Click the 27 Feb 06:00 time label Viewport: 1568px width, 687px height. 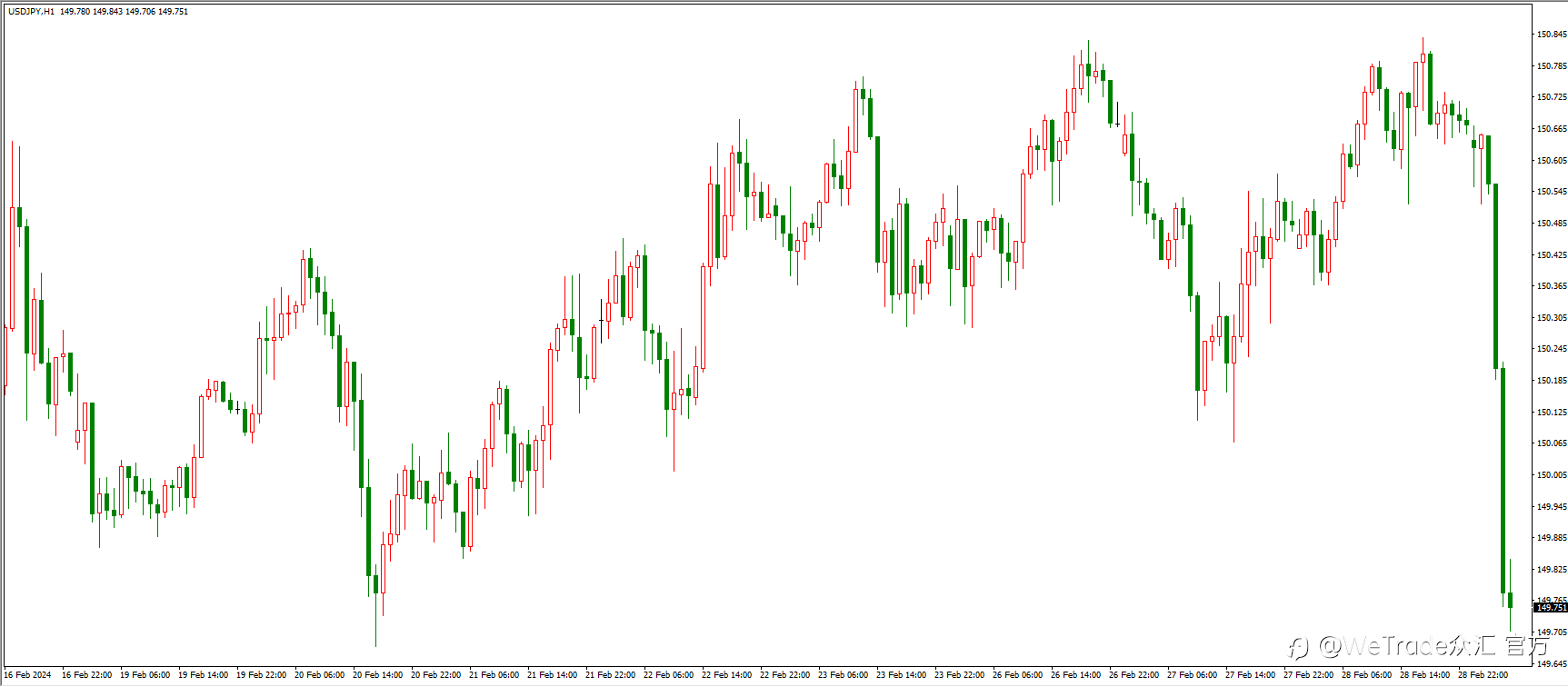(1193, 675)
